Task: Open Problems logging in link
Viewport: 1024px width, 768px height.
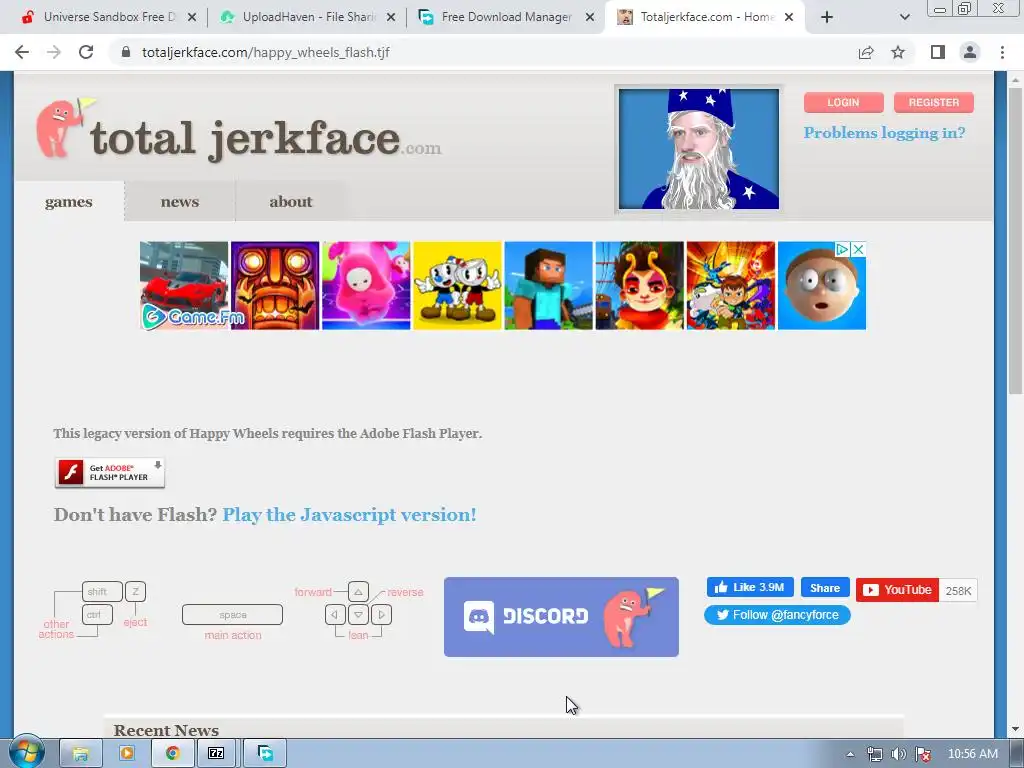Action: [884, 133]
